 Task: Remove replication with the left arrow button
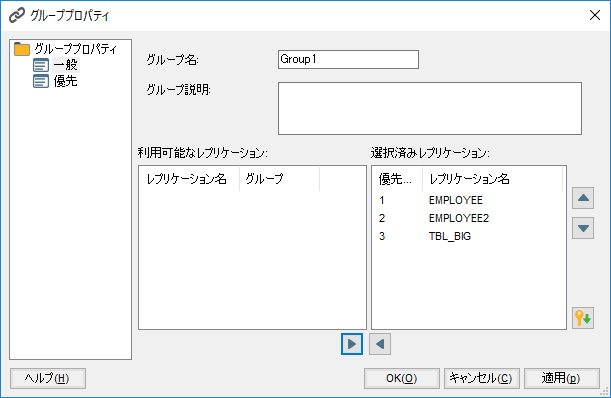(x=380, y=344)
